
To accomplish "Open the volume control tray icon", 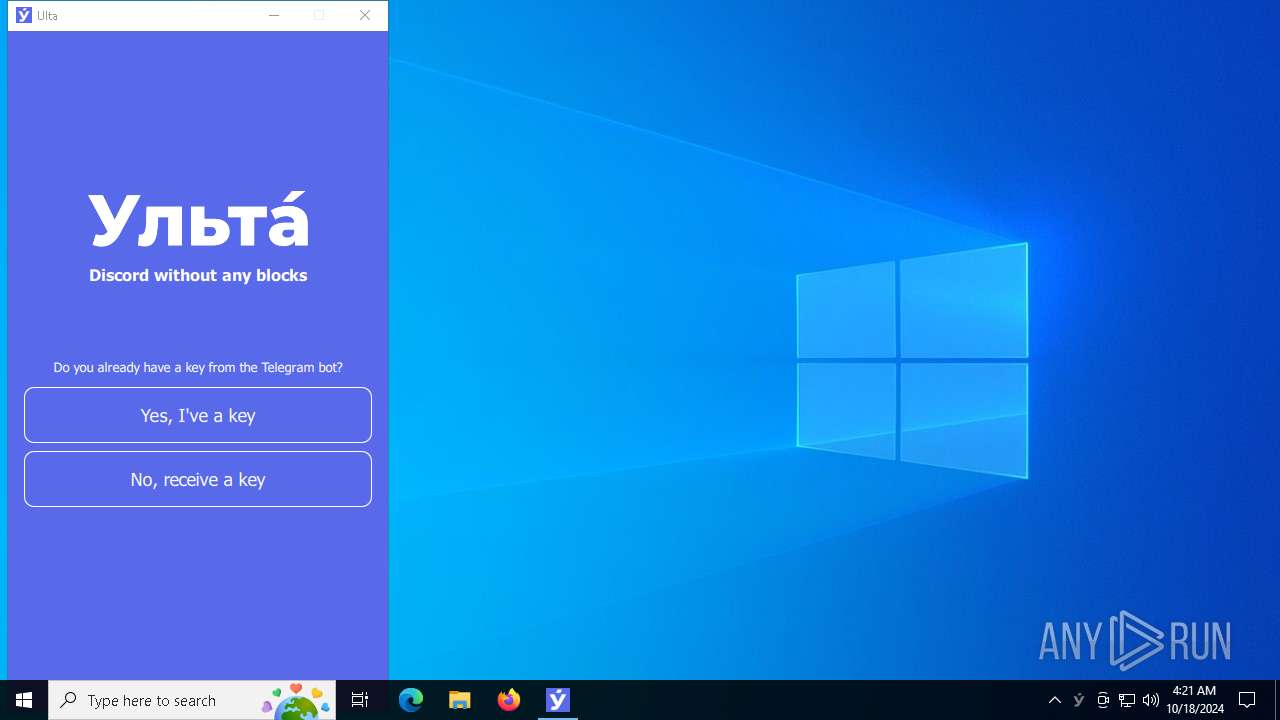I will 1151,700.
